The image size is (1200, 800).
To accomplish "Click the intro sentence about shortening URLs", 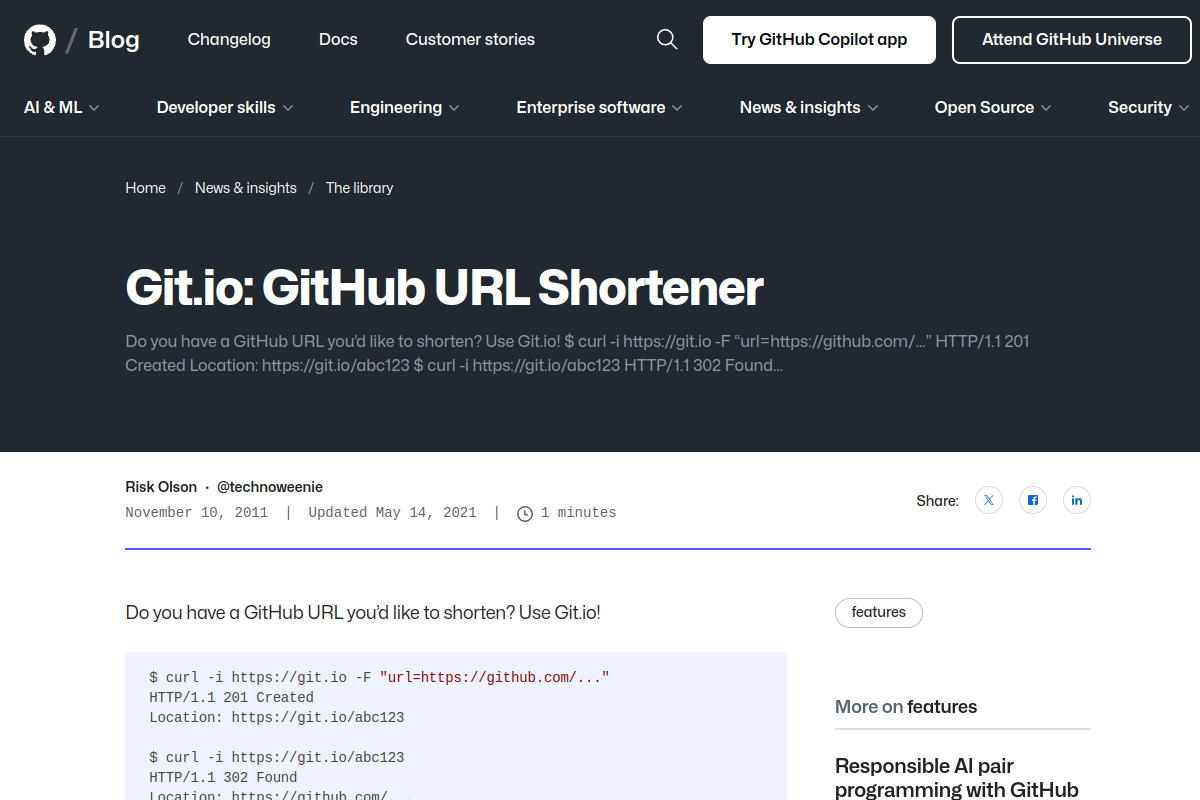I will coord(363,613).
